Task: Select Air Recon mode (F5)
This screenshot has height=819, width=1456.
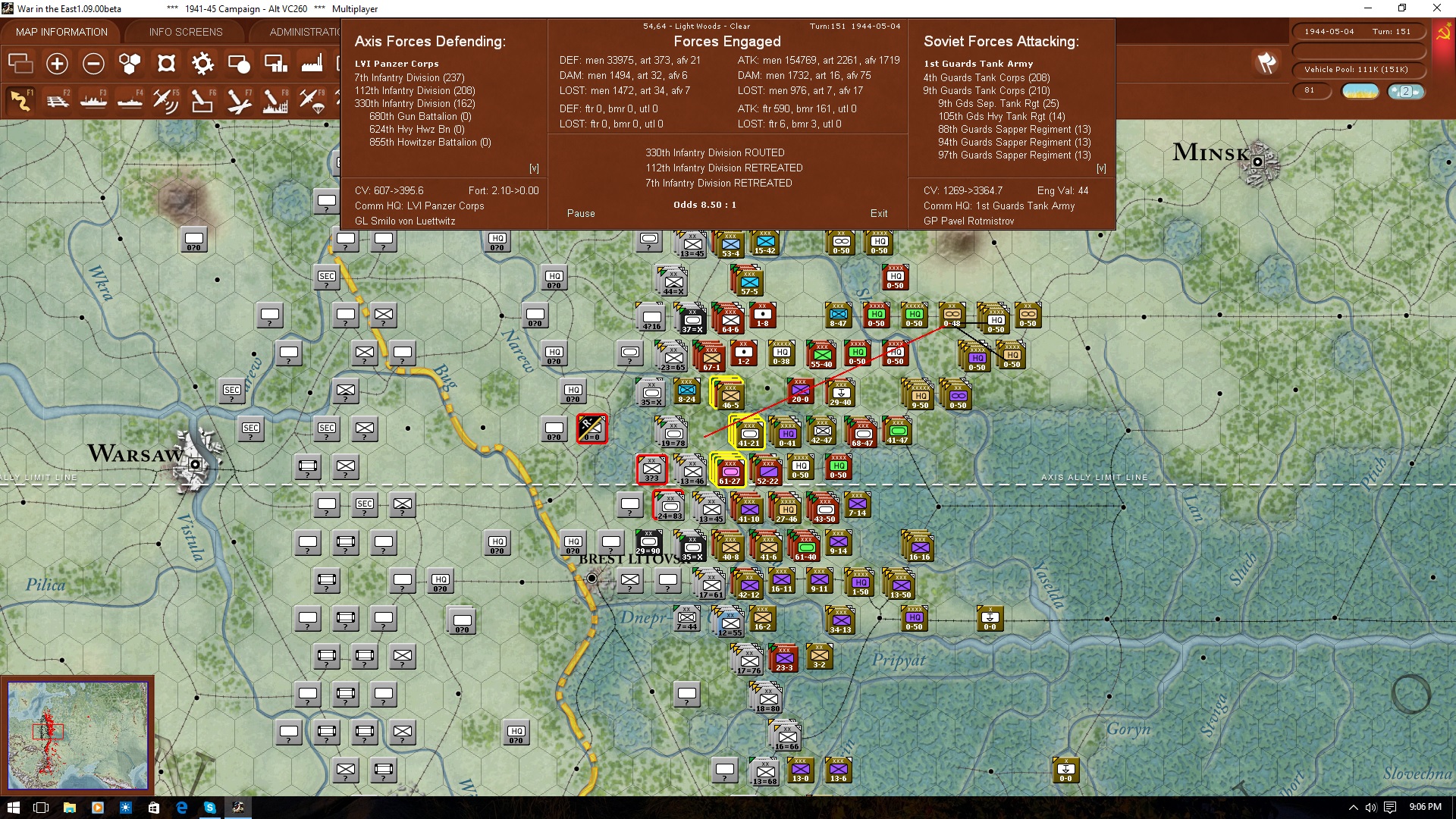Action: (166, 100)
